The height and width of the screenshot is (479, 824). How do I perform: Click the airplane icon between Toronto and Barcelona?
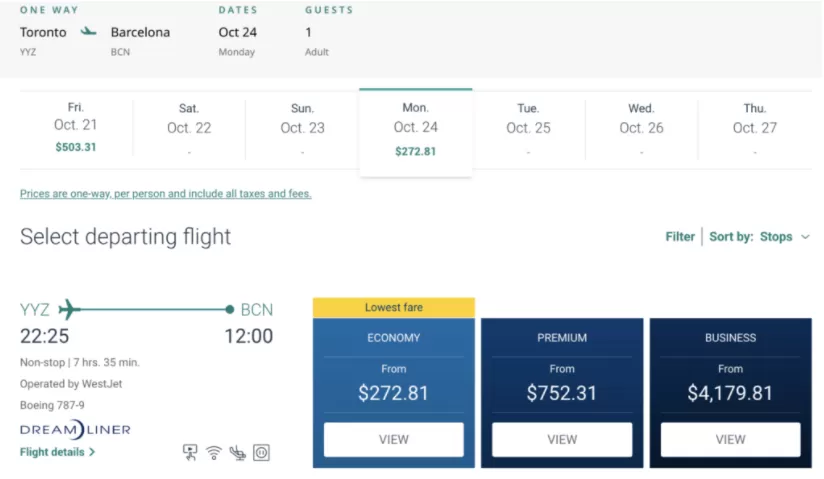88,32
